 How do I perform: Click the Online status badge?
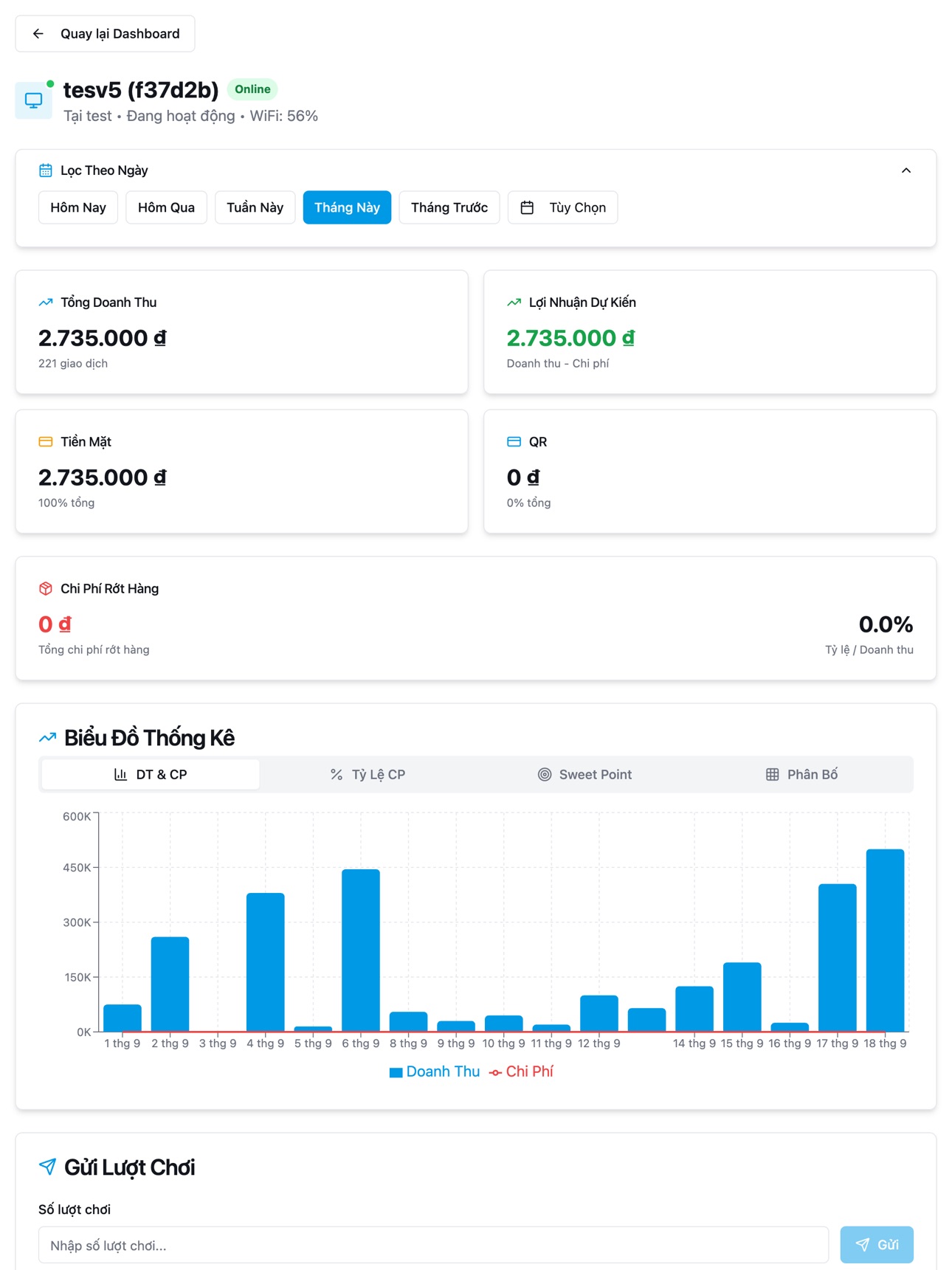(x=252, y=89)
